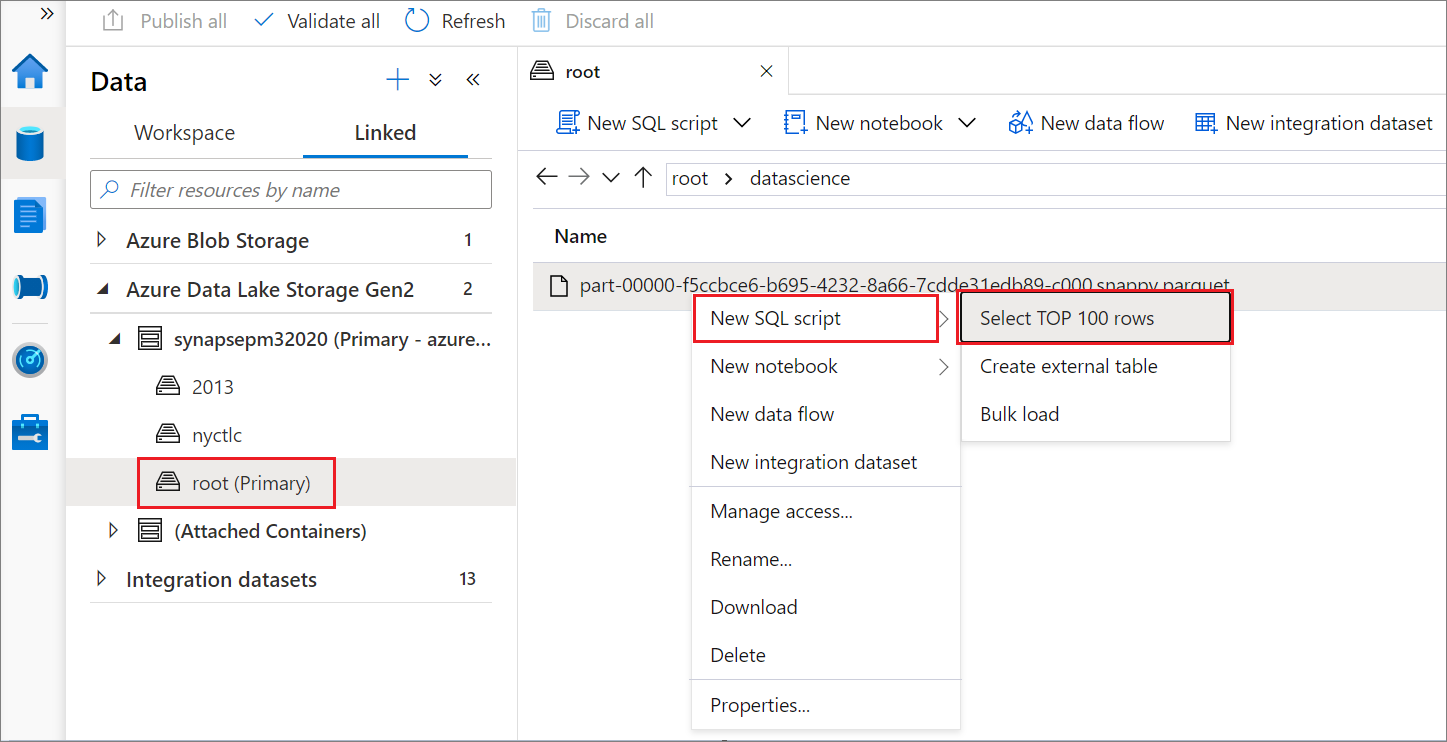Click the Name column header

(581, 236)
